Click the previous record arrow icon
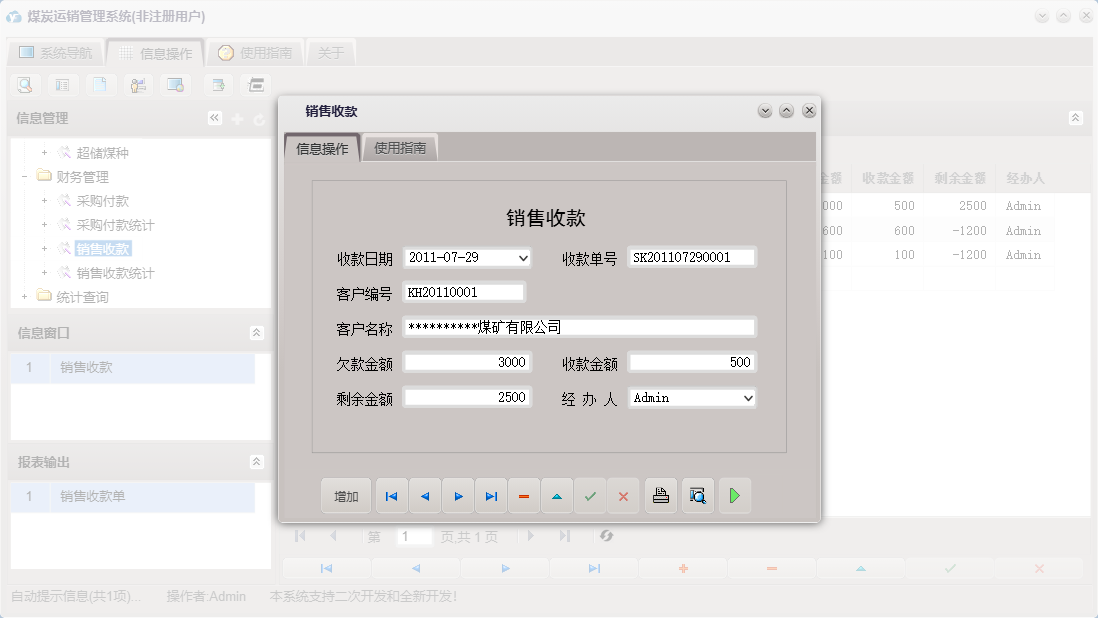This screenshot has width=1098, height=618. (x=424, y=495)
